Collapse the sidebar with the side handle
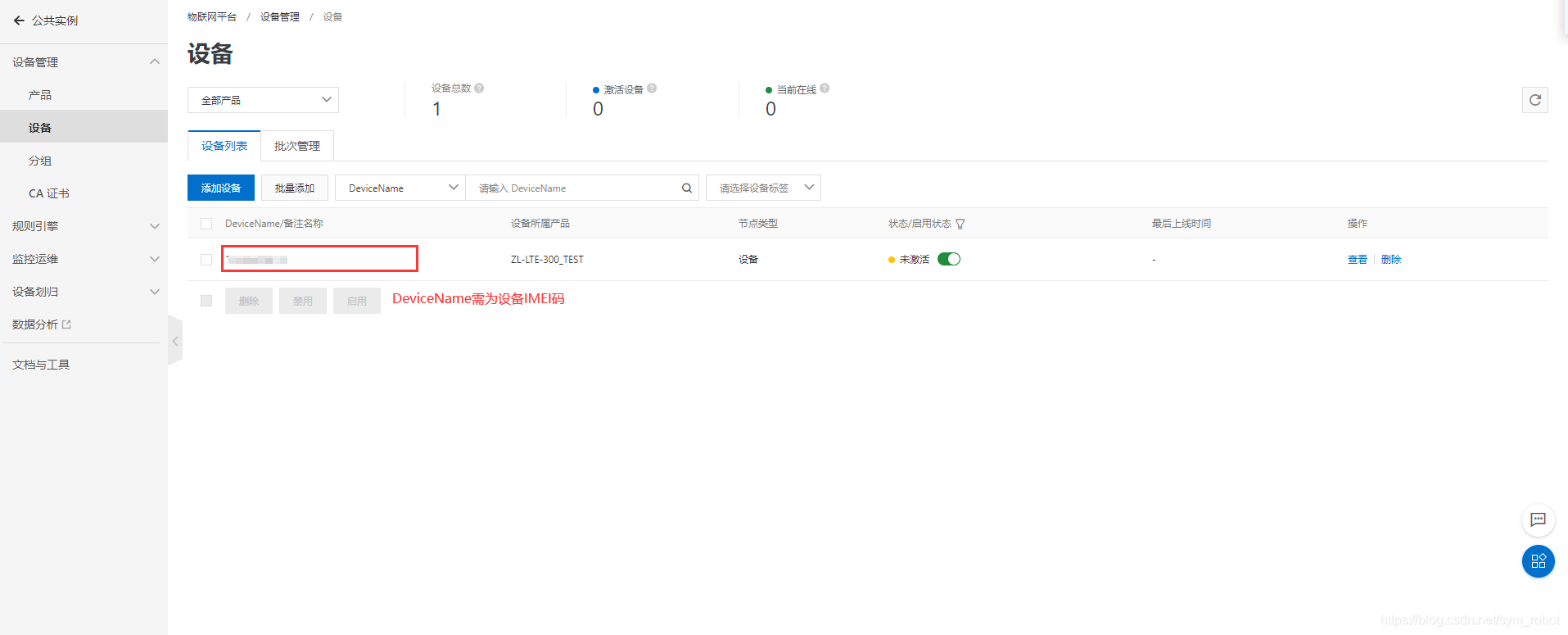This screenshot has height=635, width=1568. click(x=174, y=341)
